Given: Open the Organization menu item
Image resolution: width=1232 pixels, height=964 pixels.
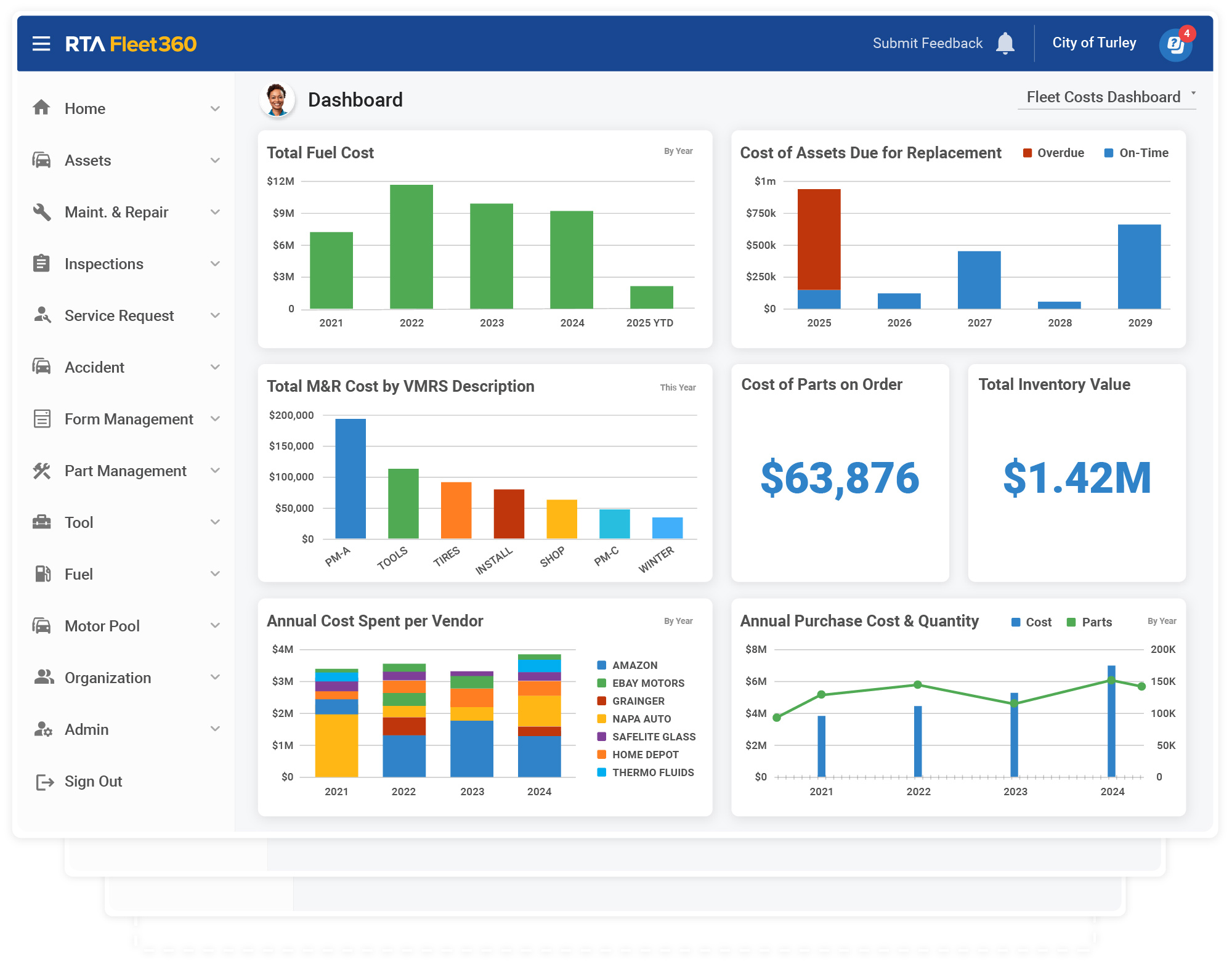Looking at the screenshot, I should (x=108, y=678).
